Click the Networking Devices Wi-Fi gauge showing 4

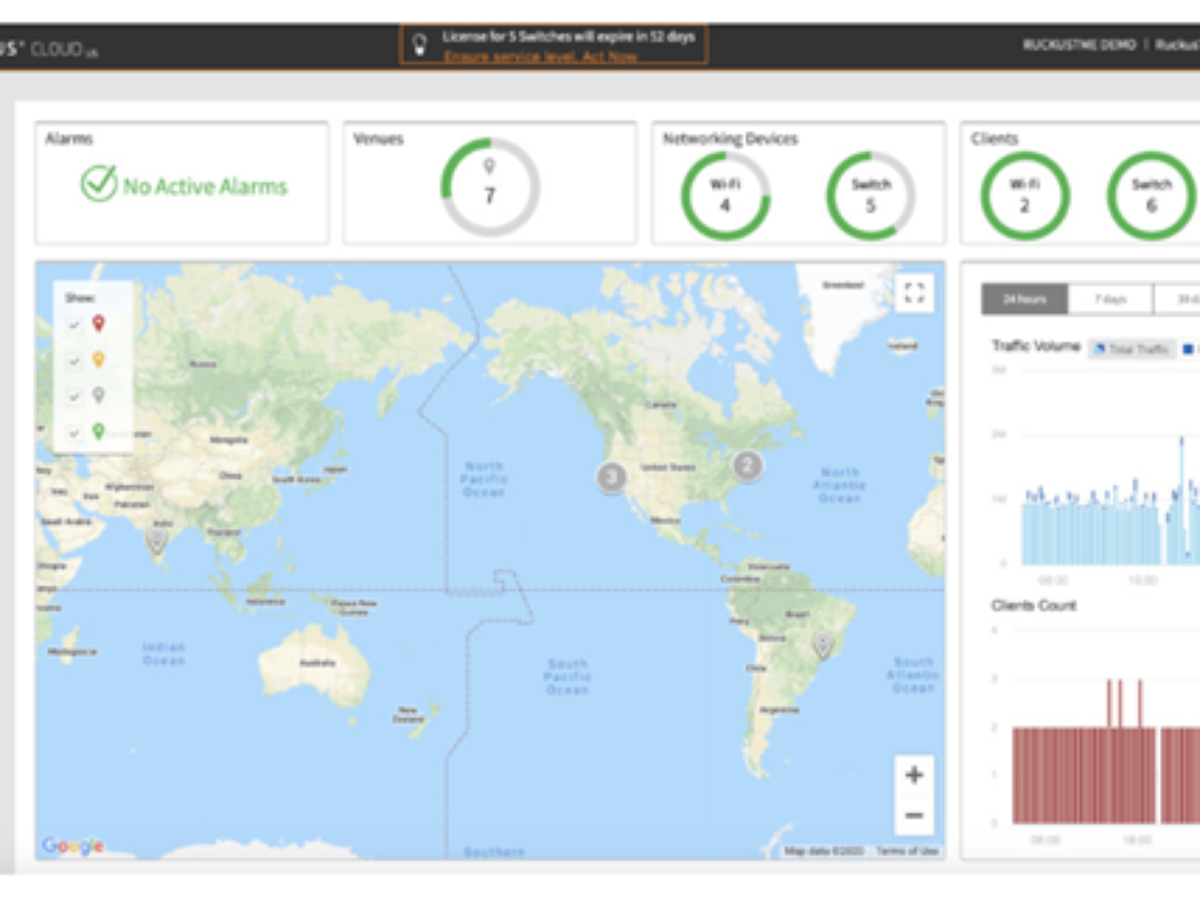click(x=725, y=195)
